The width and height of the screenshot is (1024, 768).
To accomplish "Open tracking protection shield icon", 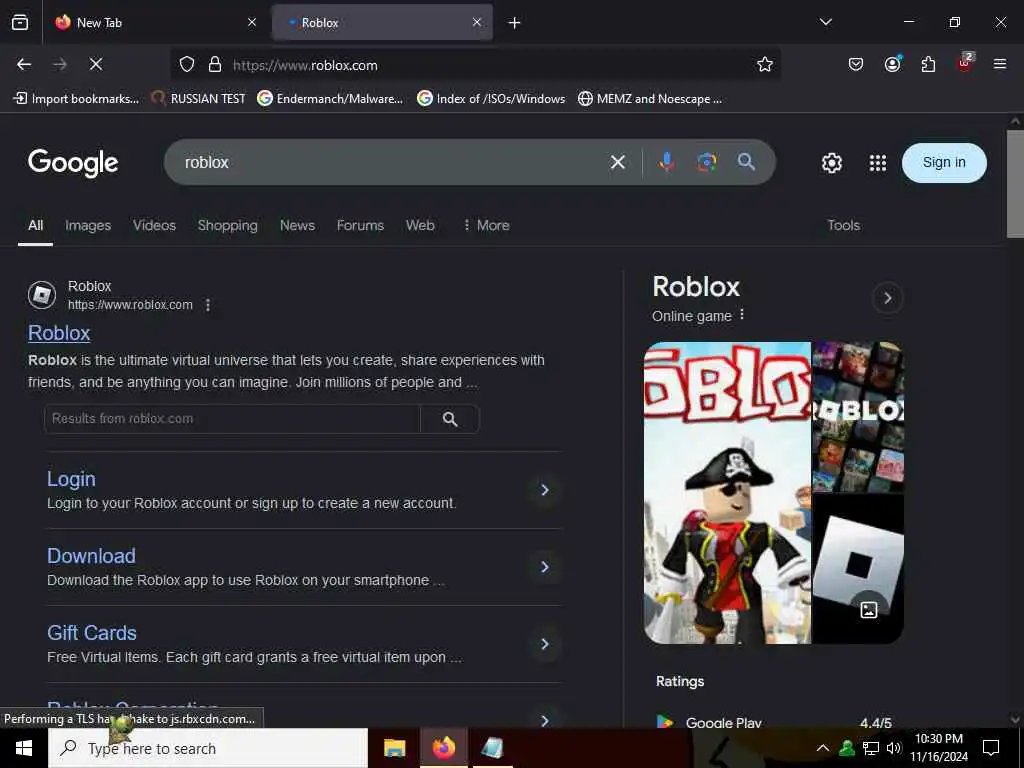I will click(187, 64).
